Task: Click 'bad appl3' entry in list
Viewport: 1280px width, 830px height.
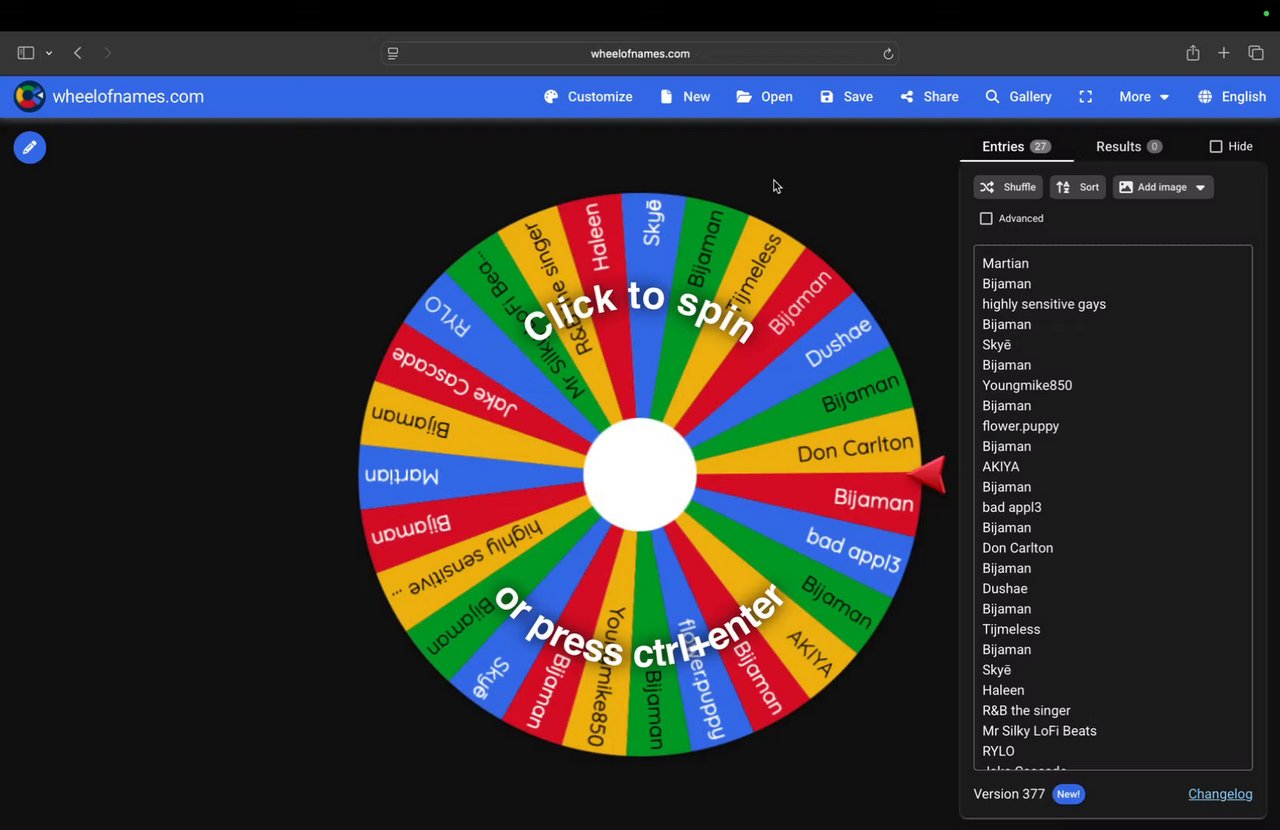Action: 1012,507
